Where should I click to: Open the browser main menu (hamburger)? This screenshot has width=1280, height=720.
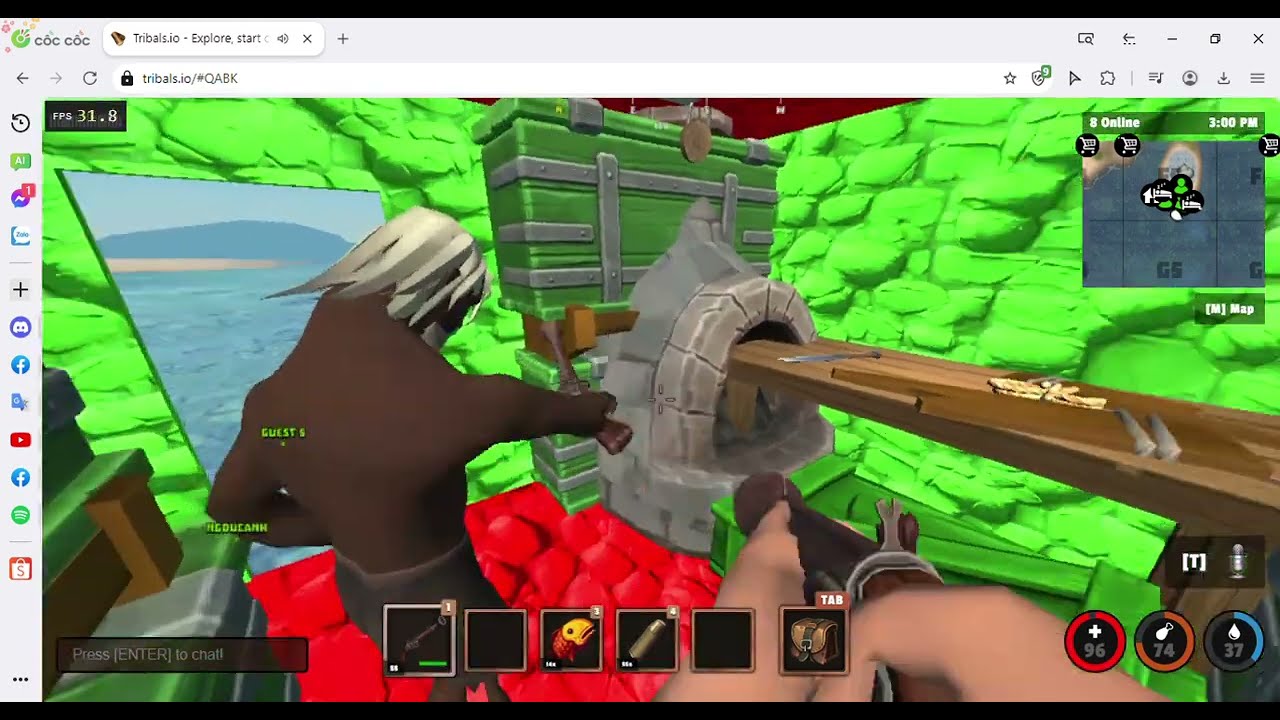tap(1258, 78)
